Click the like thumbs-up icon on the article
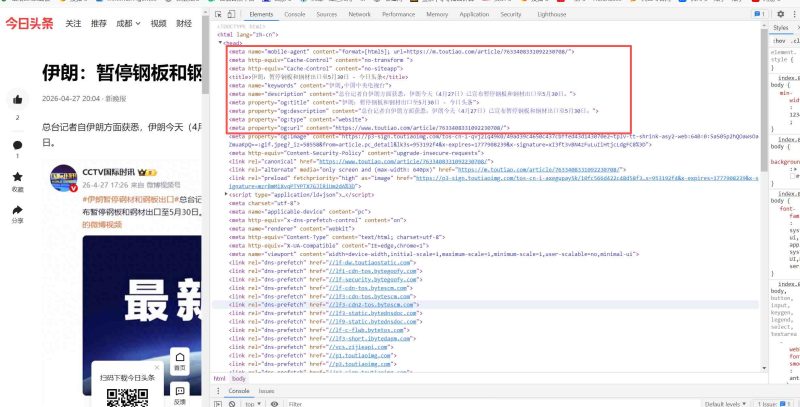The width and height of the screenshot is (800, 407). click(17, 99)
